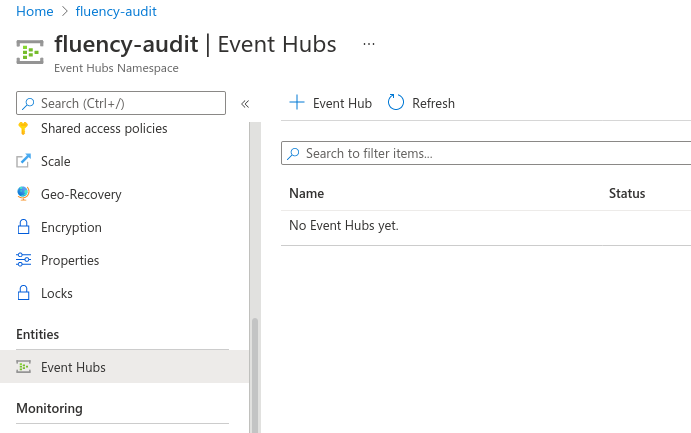Click the Locks padlock icon
This screenshot has width=691, height=433.
23,293
